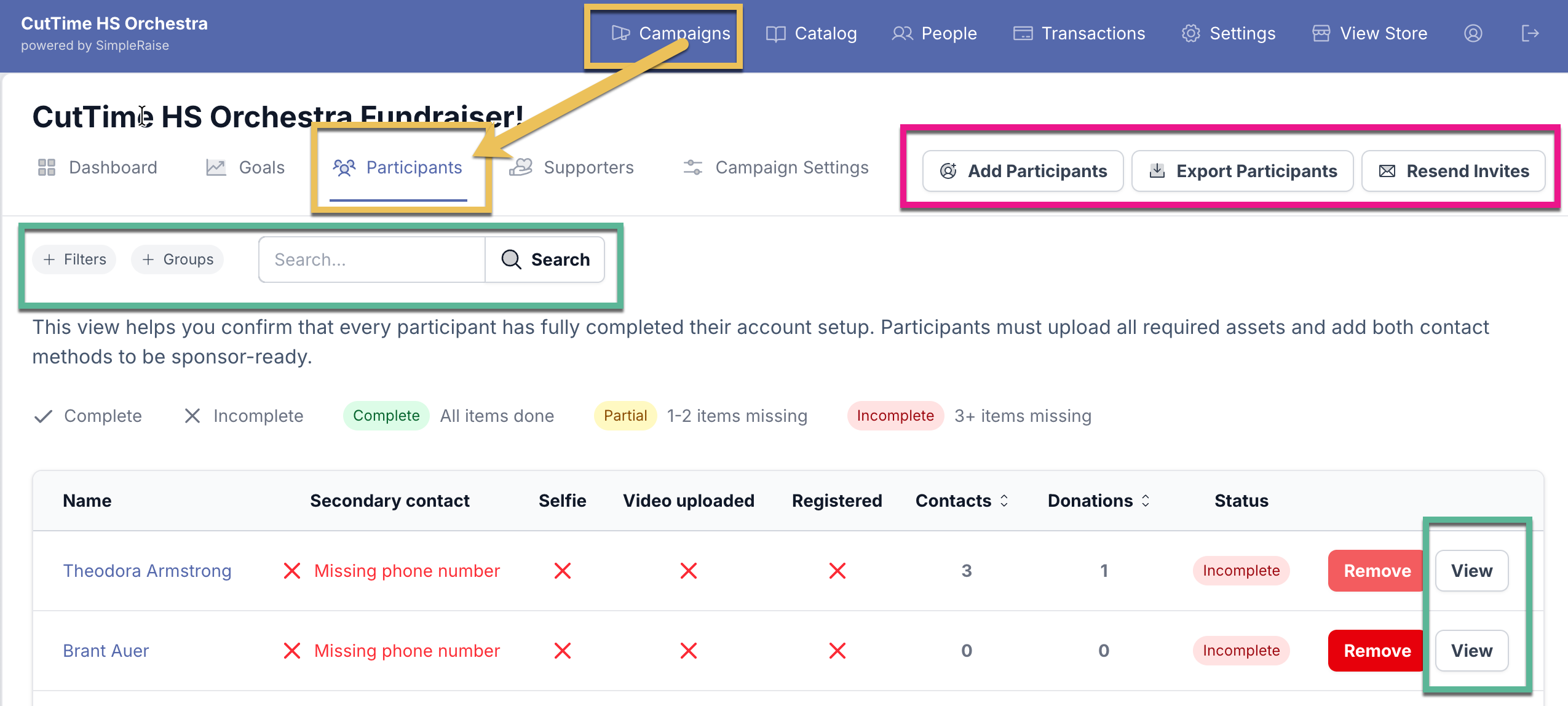Expand the Groups option
Screen dimensions: 1568x706
177,260
